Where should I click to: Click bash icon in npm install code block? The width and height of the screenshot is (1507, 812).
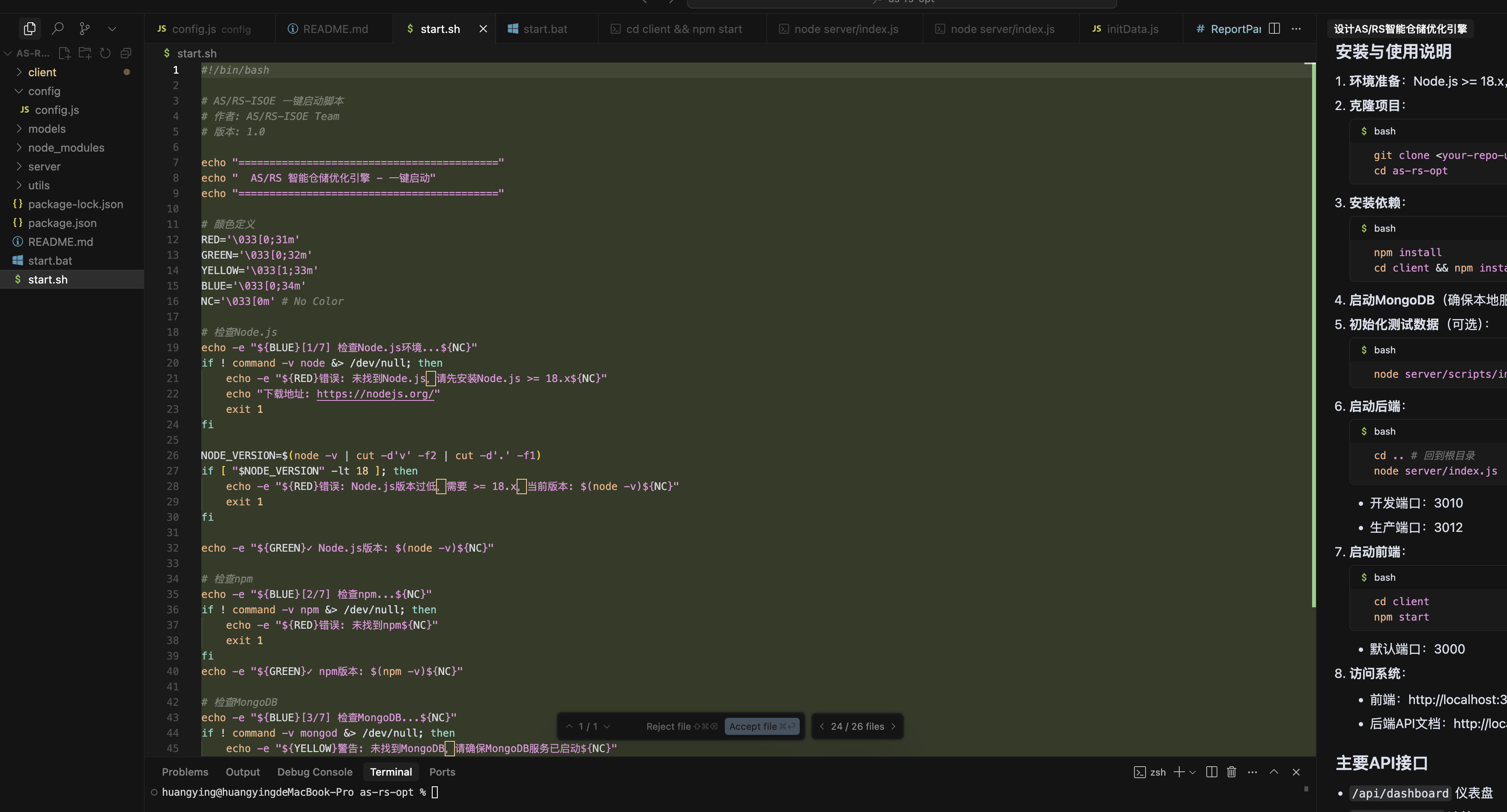click(x=1364, y=228)
